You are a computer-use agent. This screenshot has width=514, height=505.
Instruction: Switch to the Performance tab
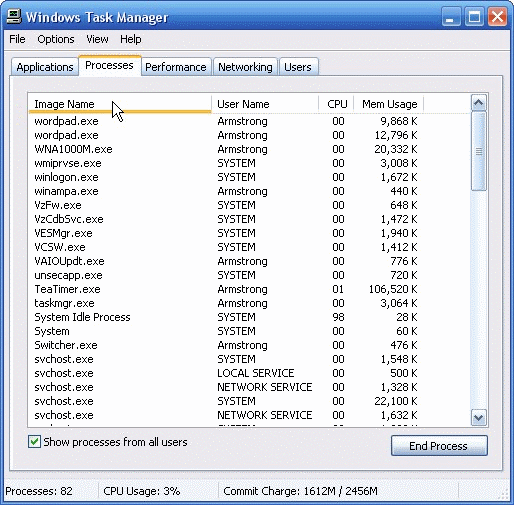(176, 67)
